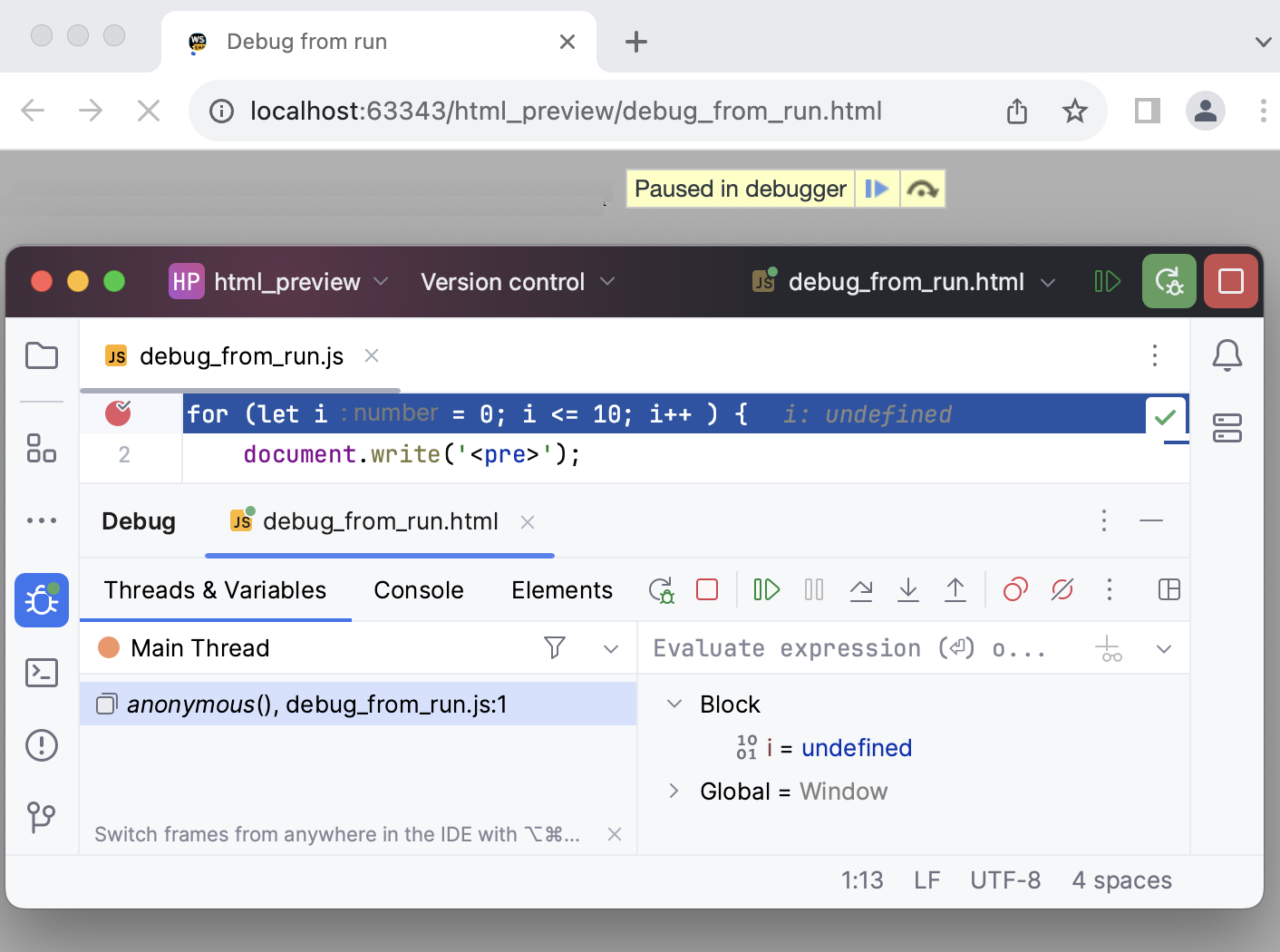
Task: Step over the current line
Action: tap(861, 589)
